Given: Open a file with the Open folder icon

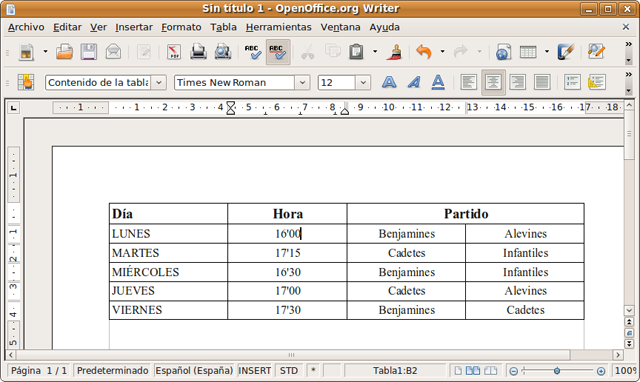Looking at the screenshot, I should click(64, 52).
